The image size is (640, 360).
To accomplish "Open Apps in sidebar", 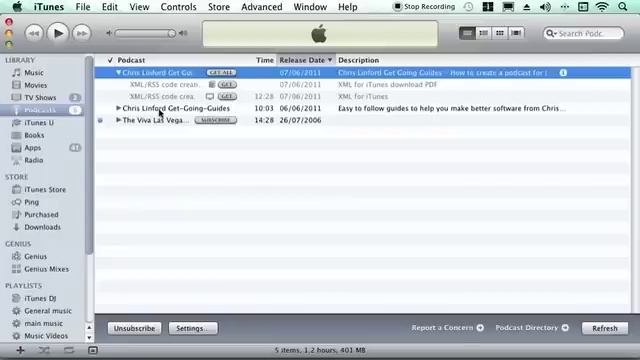I will coord(32,148).
